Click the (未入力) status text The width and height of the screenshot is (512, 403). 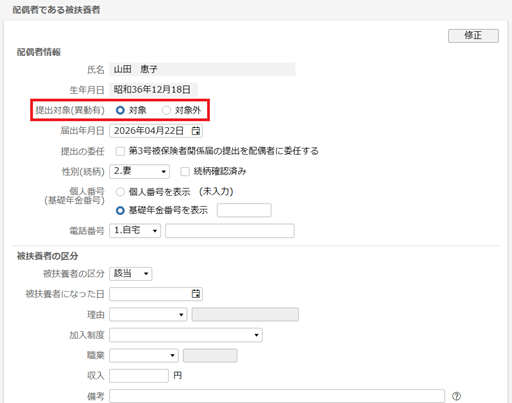[x=216, y=192]
